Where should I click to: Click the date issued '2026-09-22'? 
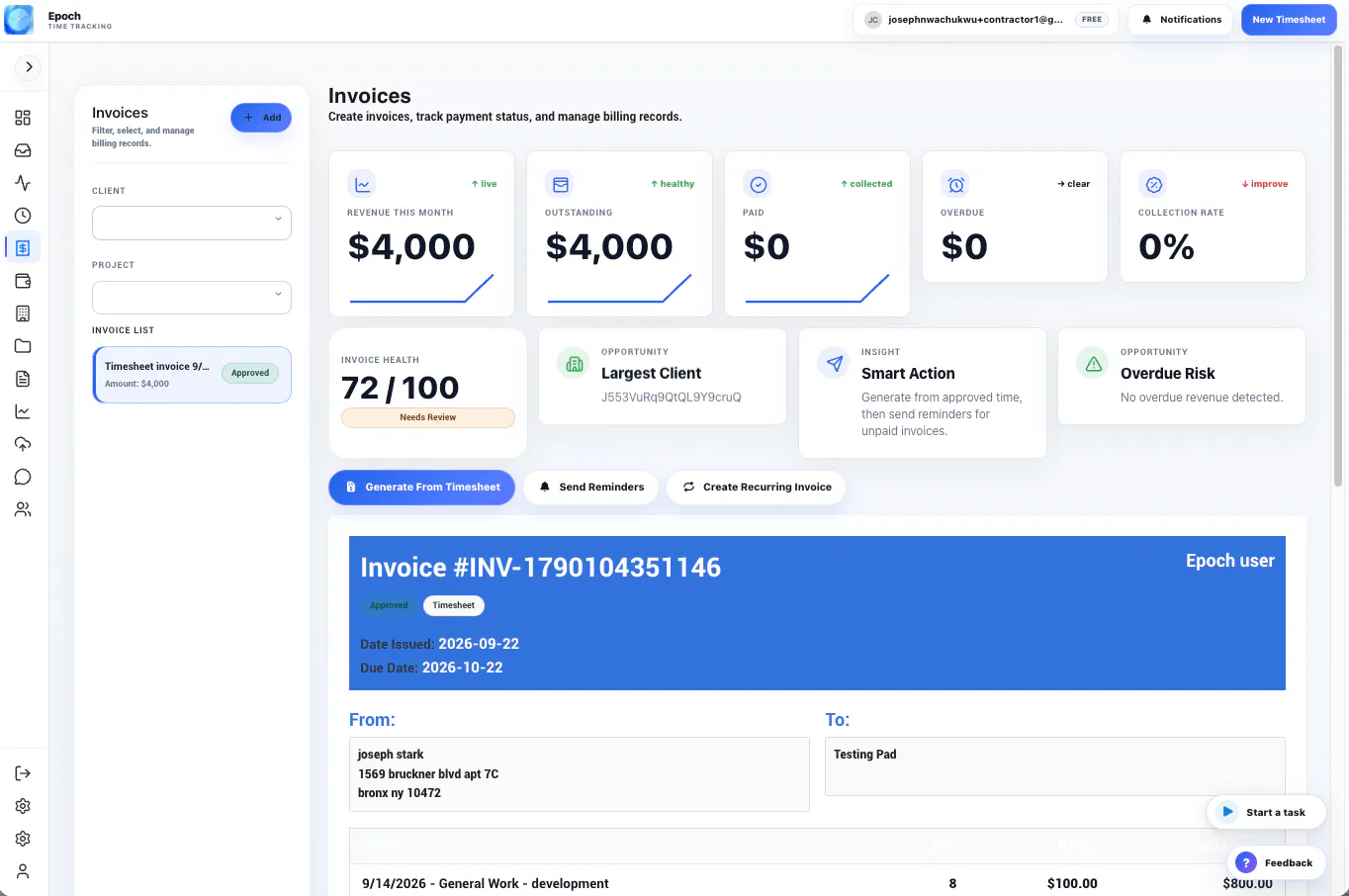(x=479, y=644)
